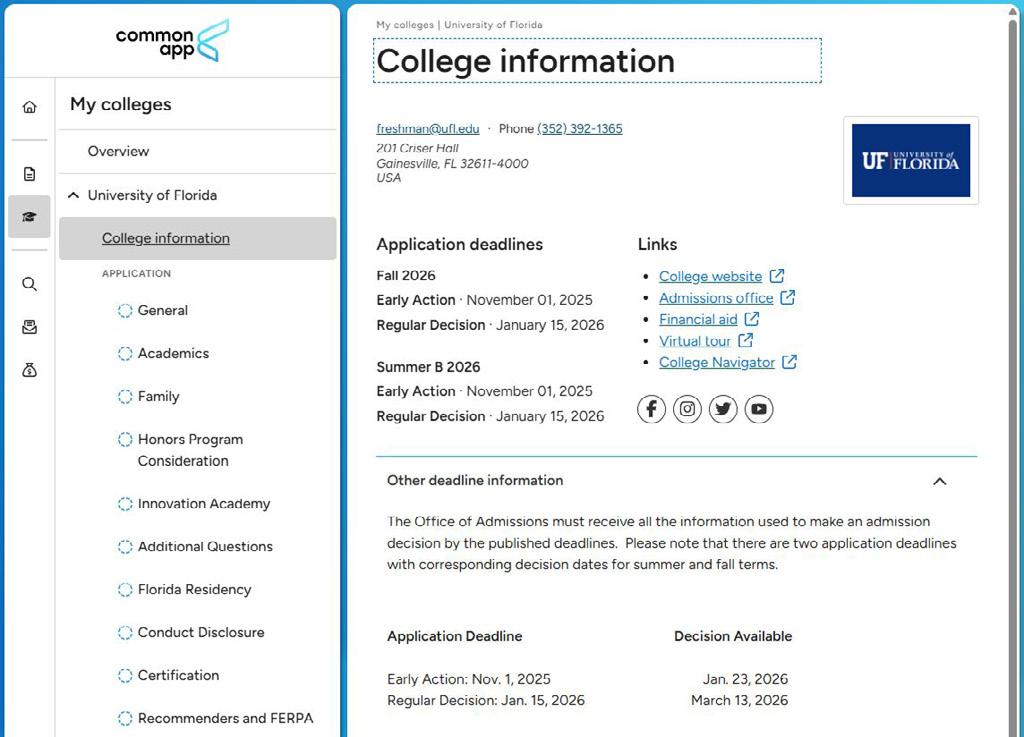The image size is (1024, 737).
Task: Click the Additional Questions status circle
Action: coord(125,547)
